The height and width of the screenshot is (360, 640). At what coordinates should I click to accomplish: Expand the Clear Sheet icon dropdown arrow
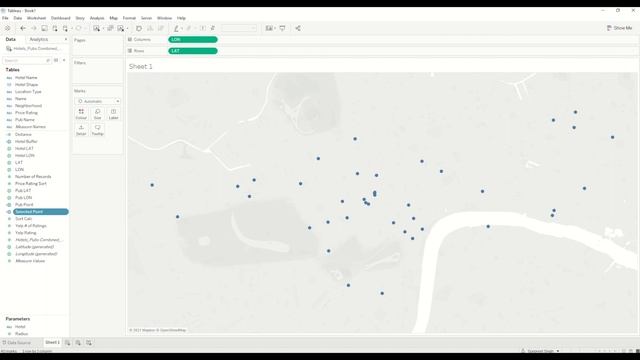[x=127, y=29]
